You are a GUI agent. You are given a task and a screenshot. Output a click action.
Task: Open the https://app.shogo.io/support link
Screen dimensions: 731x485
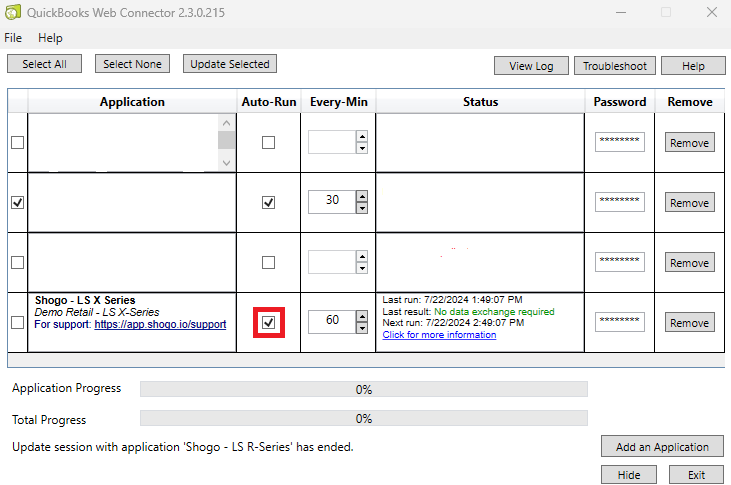pyautogui.click(x=160, y=325)
